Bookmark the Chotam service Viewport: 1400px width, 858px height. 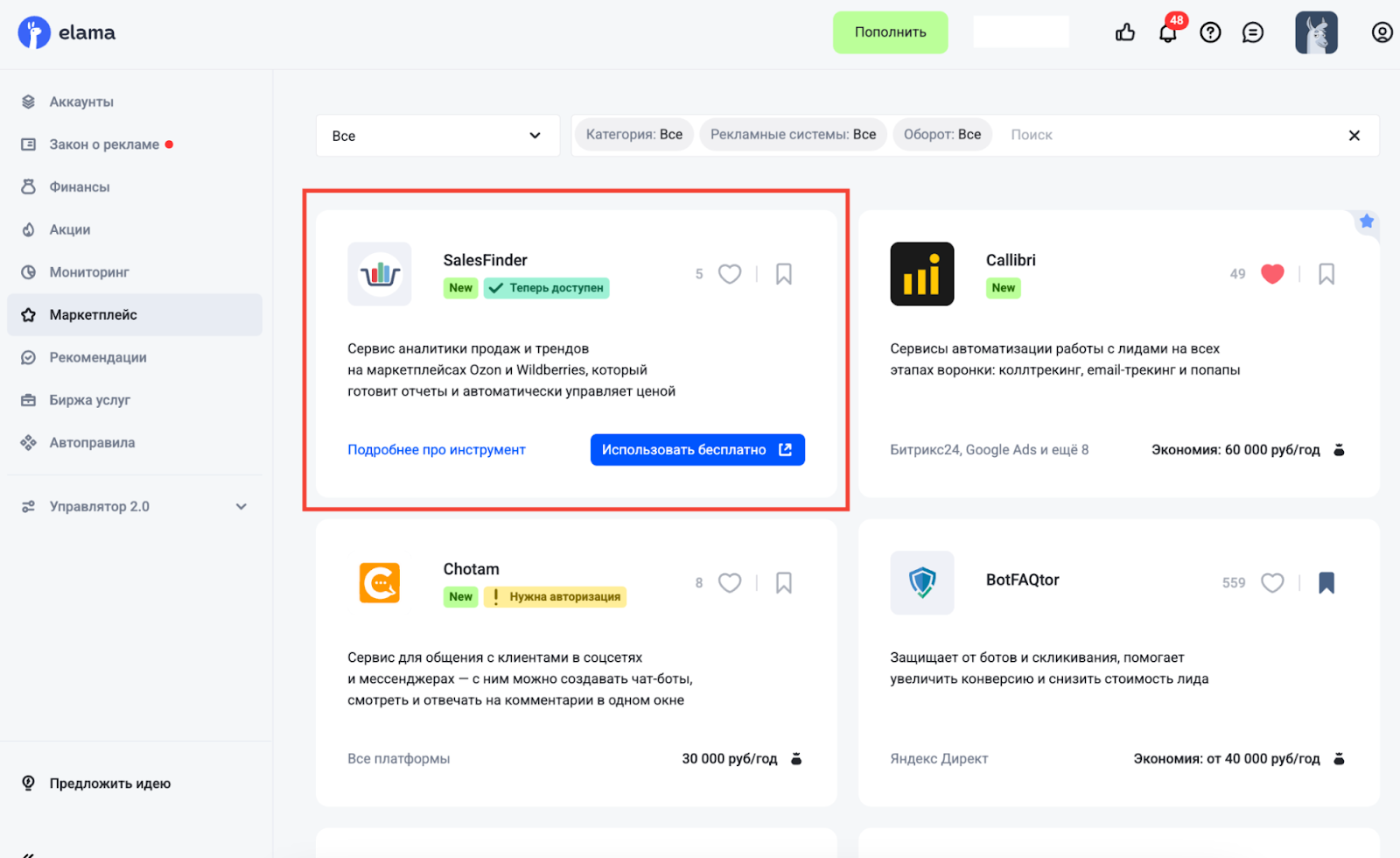tap(784, 583)
